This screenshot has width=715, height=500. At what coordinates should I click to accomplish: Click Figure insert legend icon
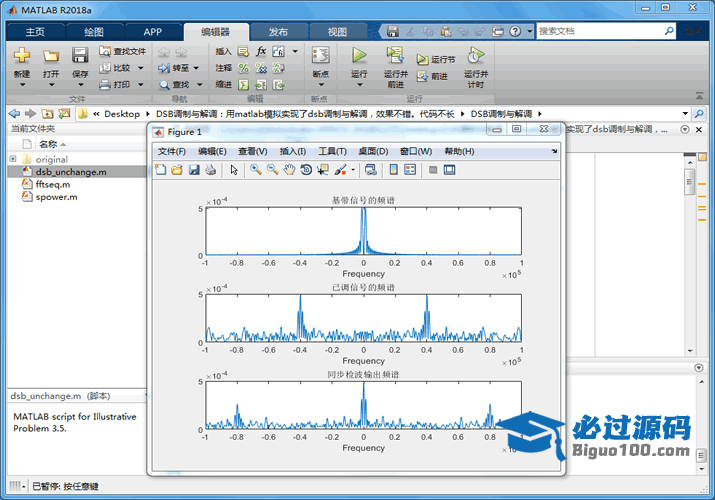[x=410, y=170]
